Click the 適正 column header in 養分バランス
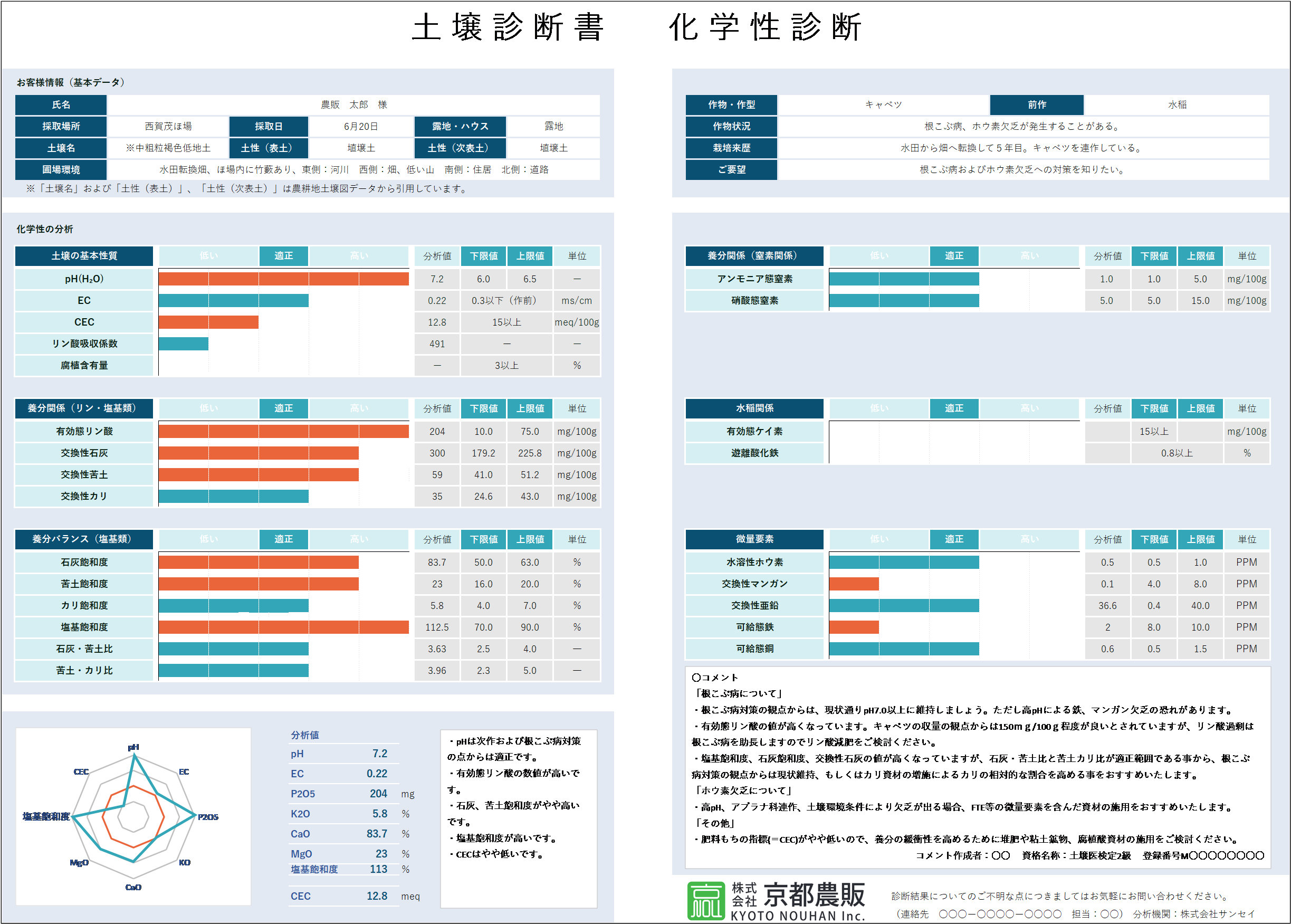Image resolution: width=1291 pixels, height=924 pixels. pyautogui.click(x=283, y=539)
